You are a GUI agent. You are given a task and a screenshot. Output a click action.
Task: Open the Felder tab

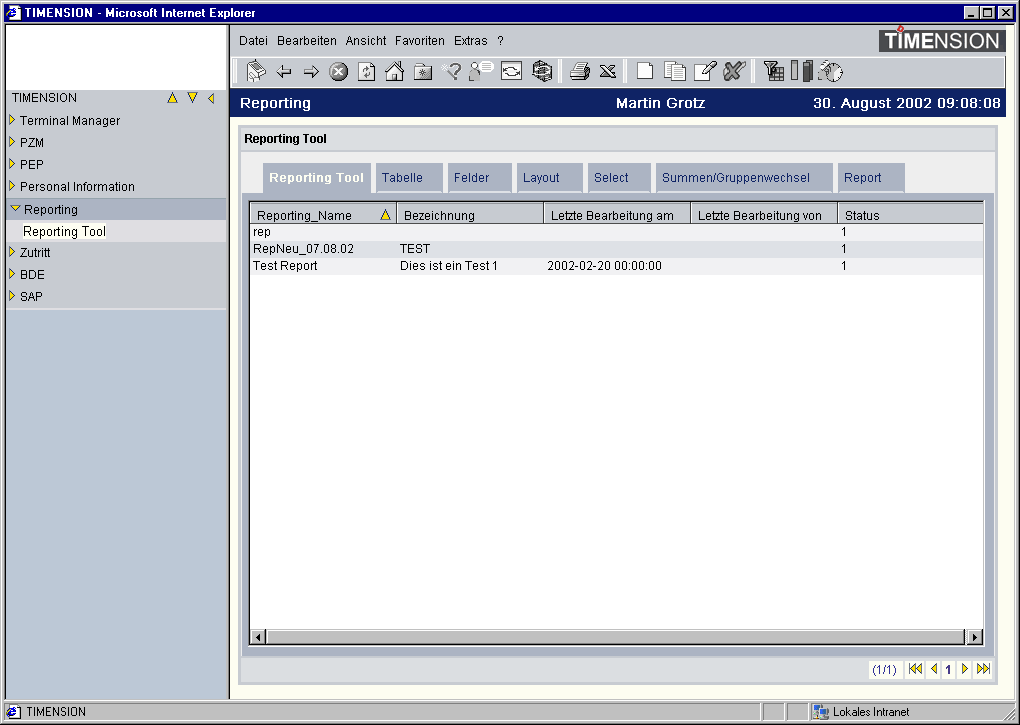[x=472, y=178]
